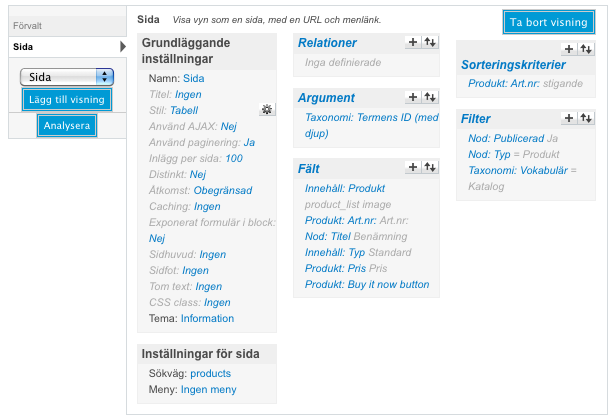This screenshot has height=415, width=612.
Task: Add a filter with the Filter plus icon
Action: [569, 118]
